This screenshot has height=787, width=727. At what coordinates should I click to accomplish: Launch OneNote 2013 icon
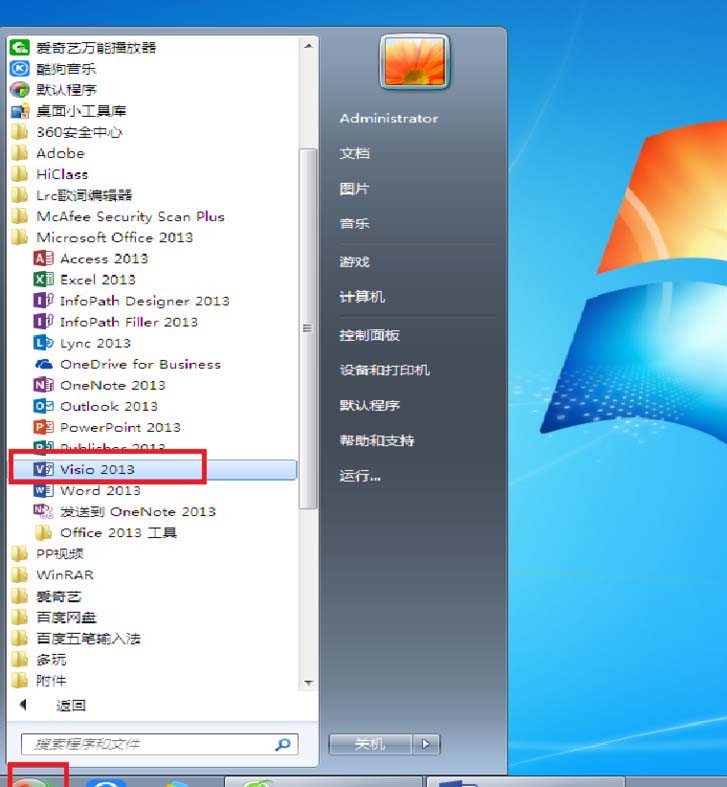[x=43, y=385]
